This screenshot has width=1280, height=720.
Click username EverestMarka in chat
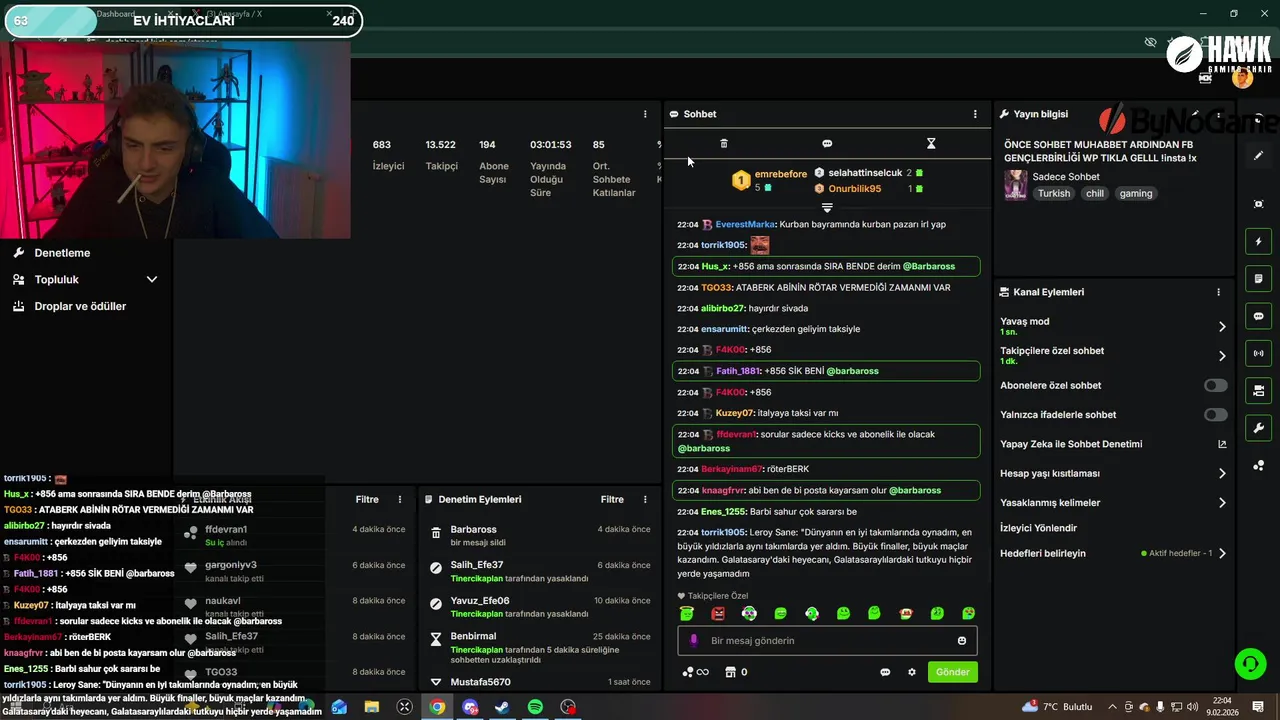pos(745,225)
